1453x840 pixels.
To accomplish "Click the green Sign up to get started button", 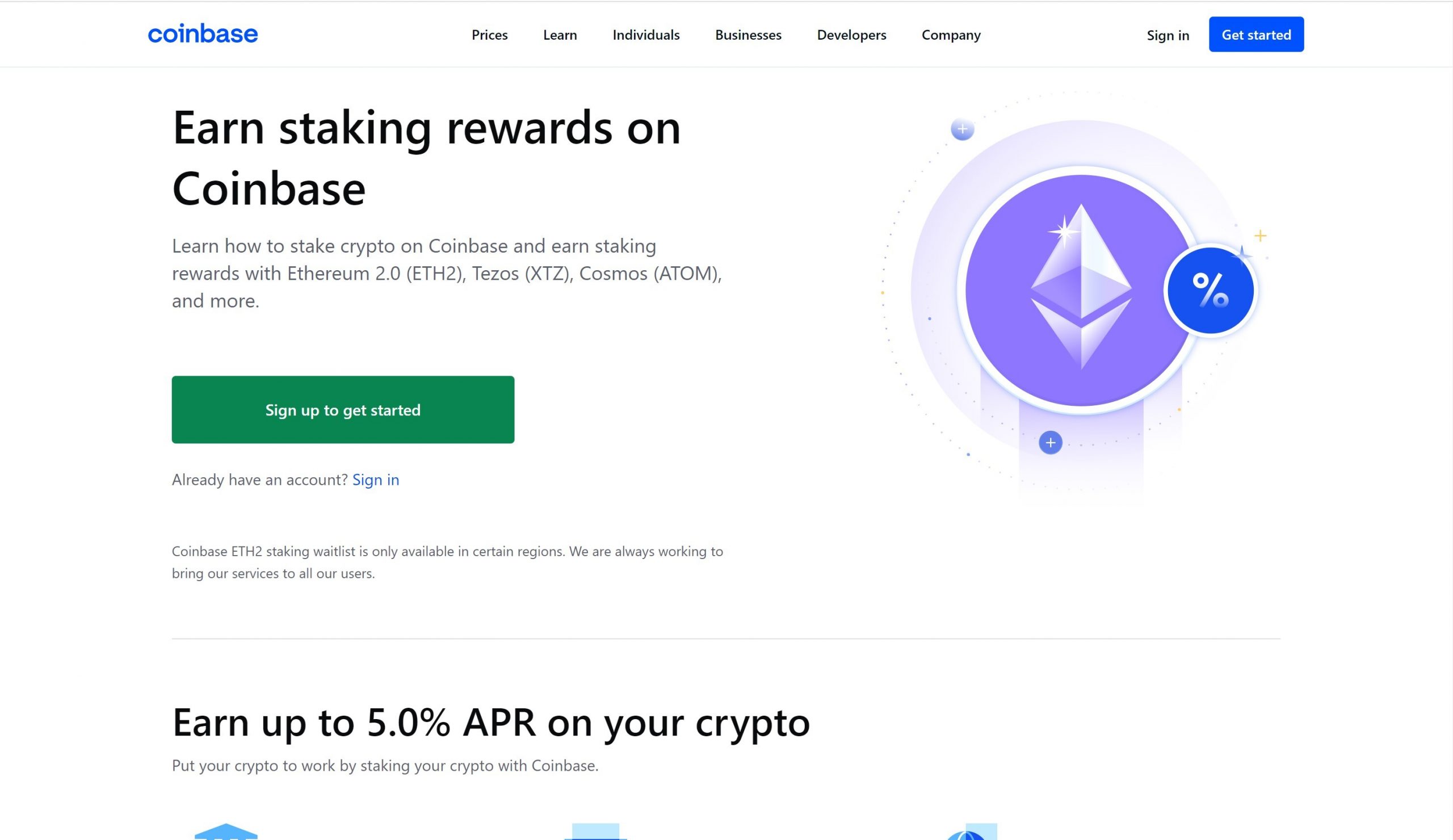I will click(x=342, y=409).
